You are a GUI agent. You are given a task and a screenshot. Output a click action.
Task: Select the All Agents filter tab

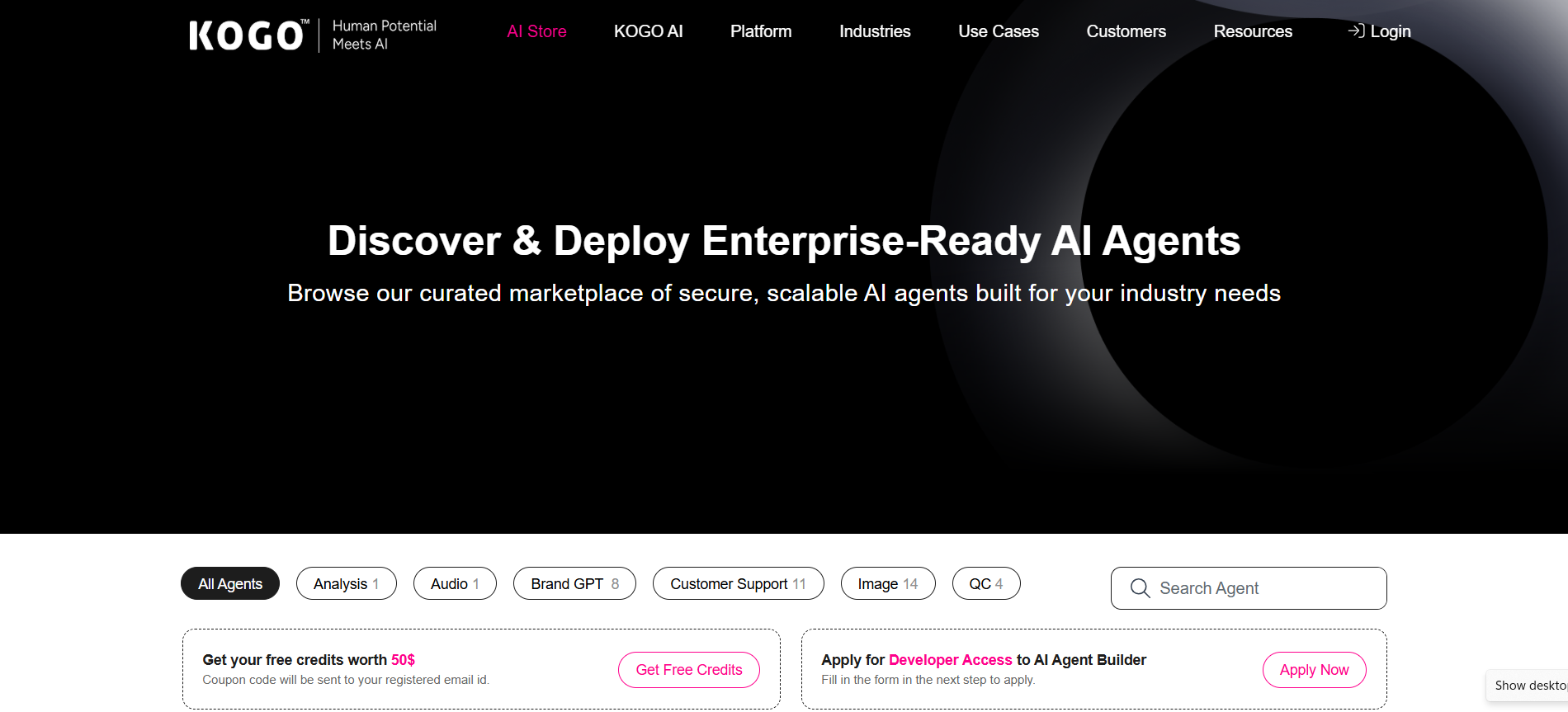230,583
